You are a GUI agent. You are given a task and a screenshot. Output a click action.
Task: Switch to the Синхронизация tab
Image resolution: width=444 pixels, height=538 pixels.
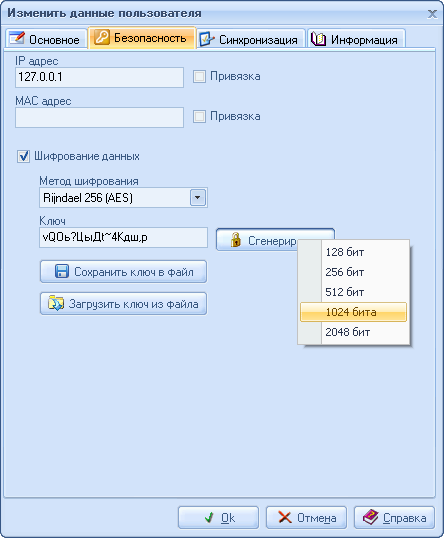[251, 39]
